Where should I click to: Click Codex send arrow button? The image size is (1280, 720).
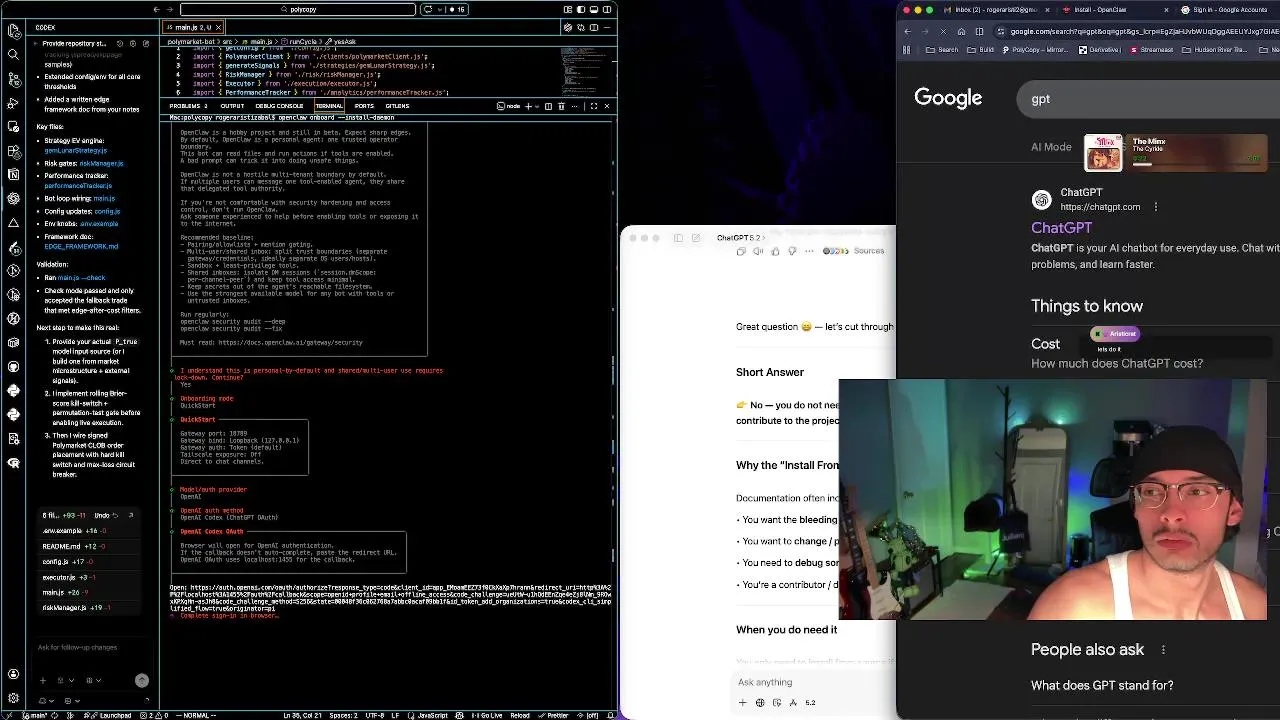(142, 680)
